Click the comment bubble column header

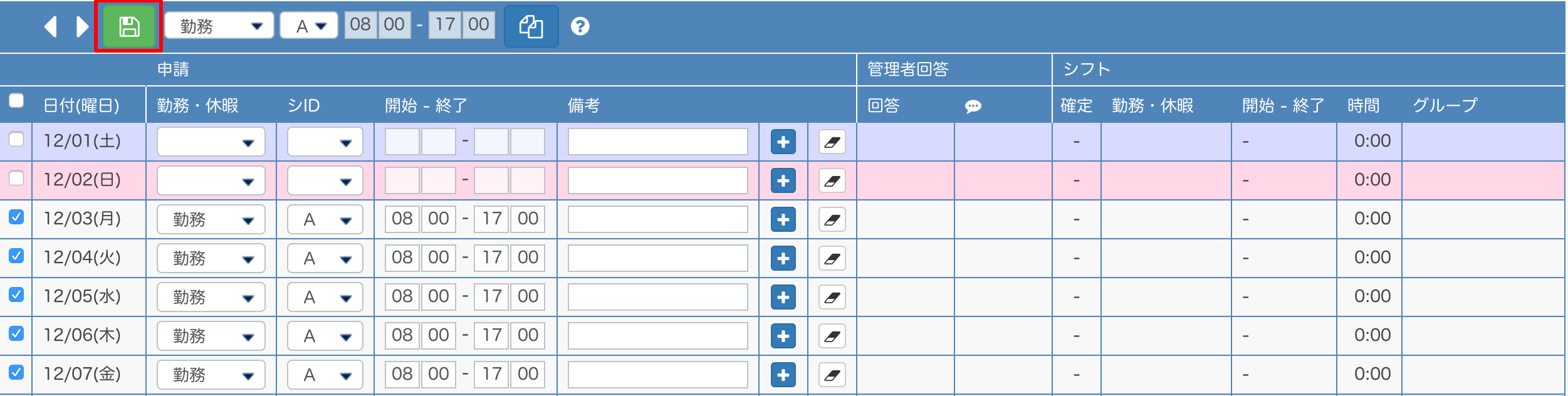point(973,106)
